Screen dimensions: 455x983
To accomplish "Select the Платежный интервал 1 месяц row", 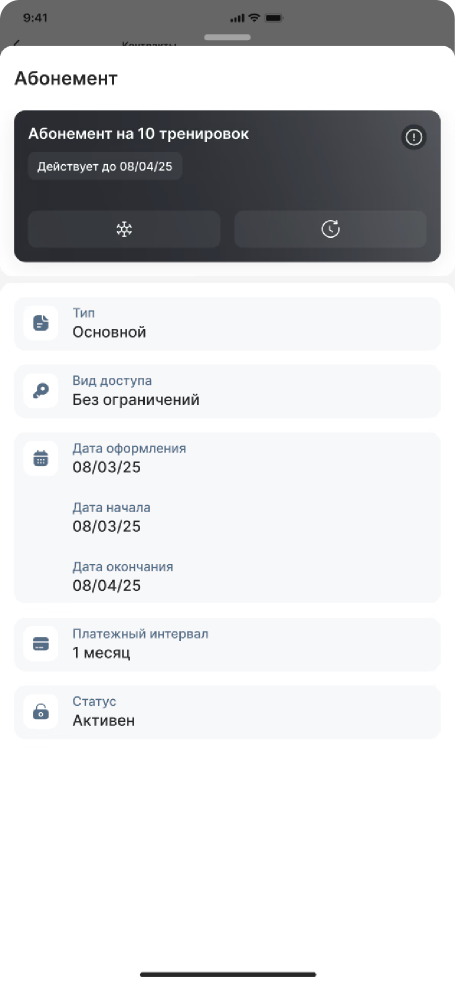I will click(228, 644).
